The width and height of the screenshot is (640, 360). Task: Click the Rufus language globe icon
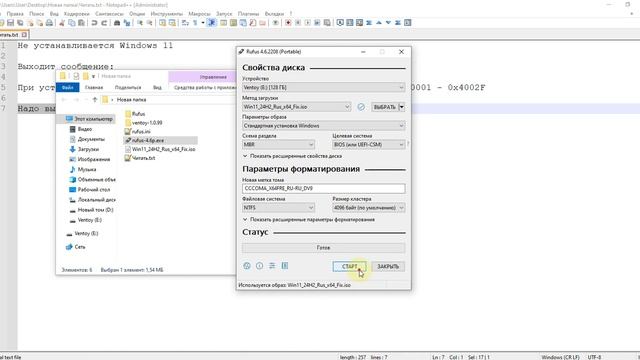click(247, 266)
